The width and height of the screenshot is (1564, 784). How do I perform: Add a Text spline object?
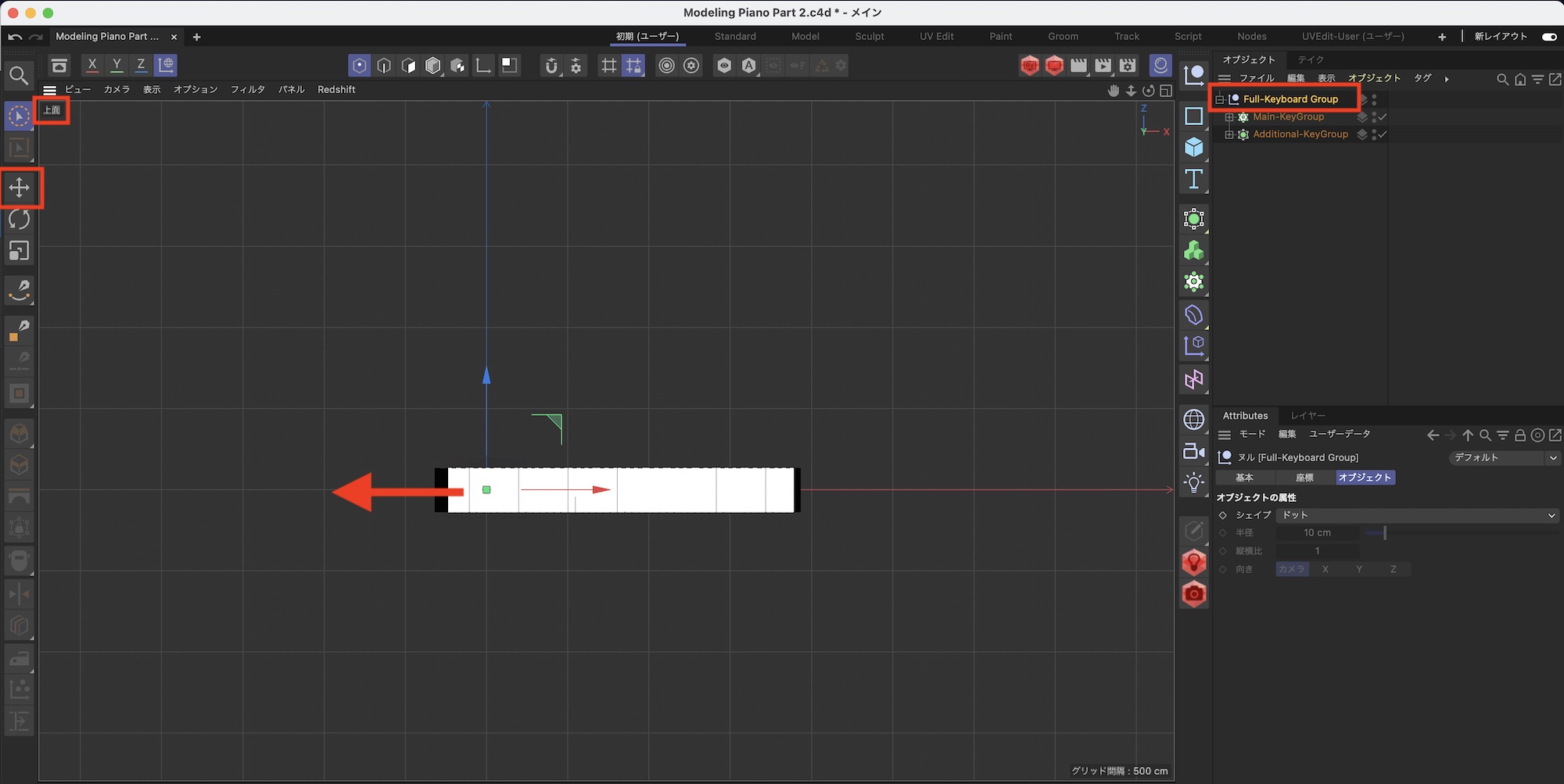(x=1193, y=179)
